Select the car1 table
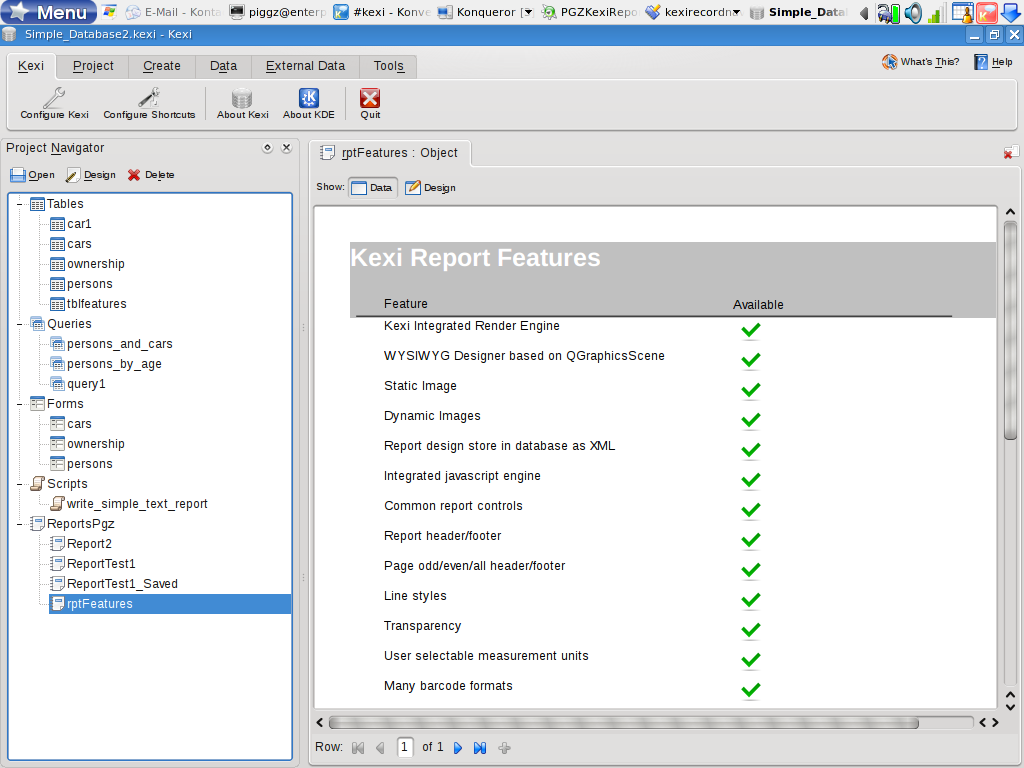The image size is (1024, 768). click(x=71, y=224)
